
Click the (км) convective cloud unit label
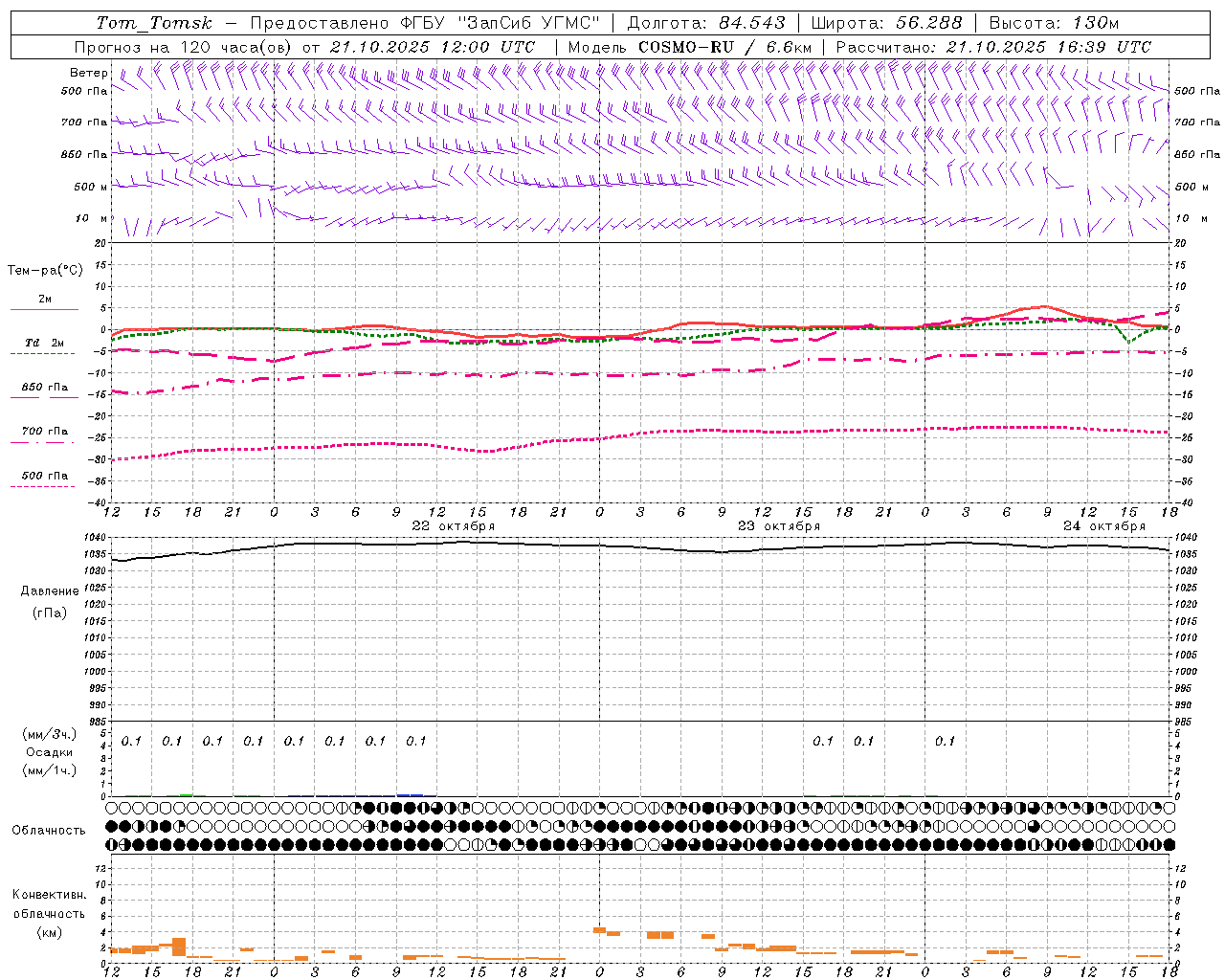pyautogui.click(x=49, y=932)
